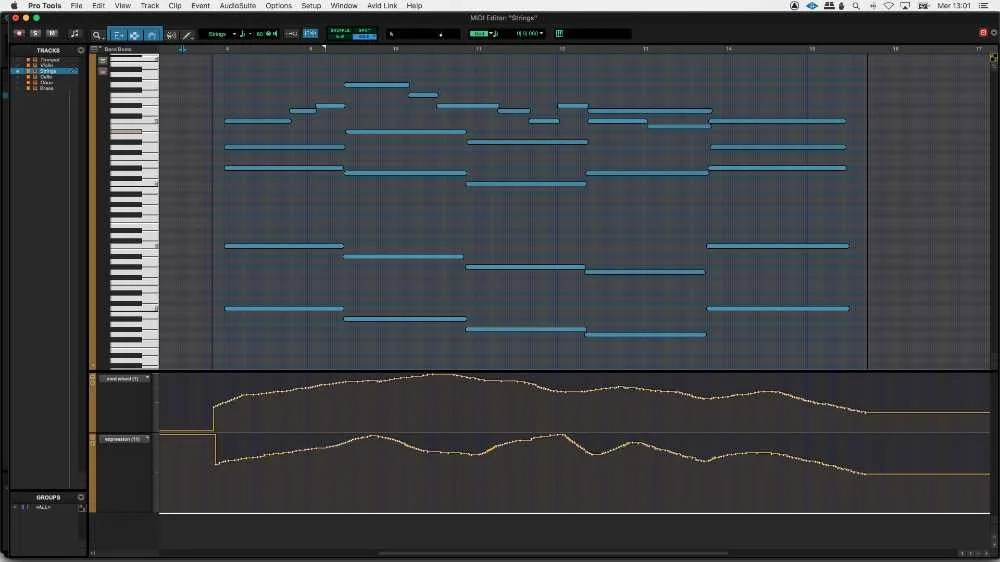Open the File menu

point(77,6)
